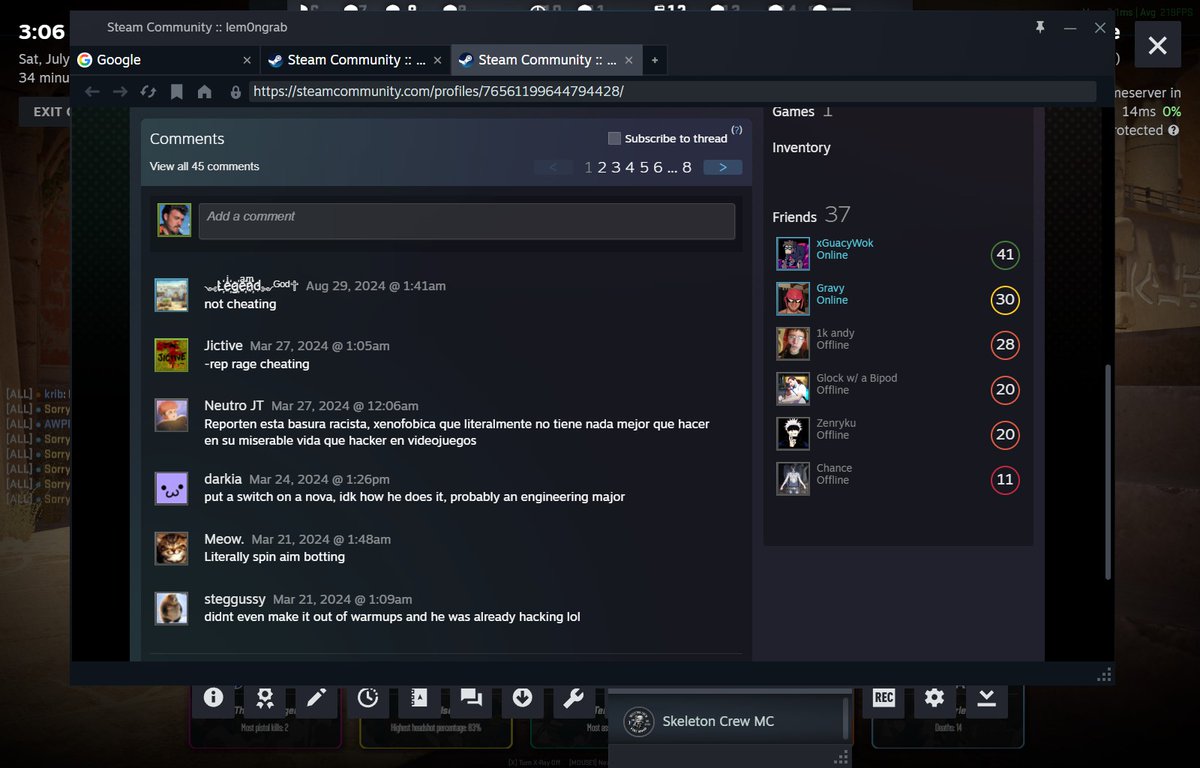Open commenter Jictive's profile name
This screenshot has height=768, width=1200.
tap(223, 345)
